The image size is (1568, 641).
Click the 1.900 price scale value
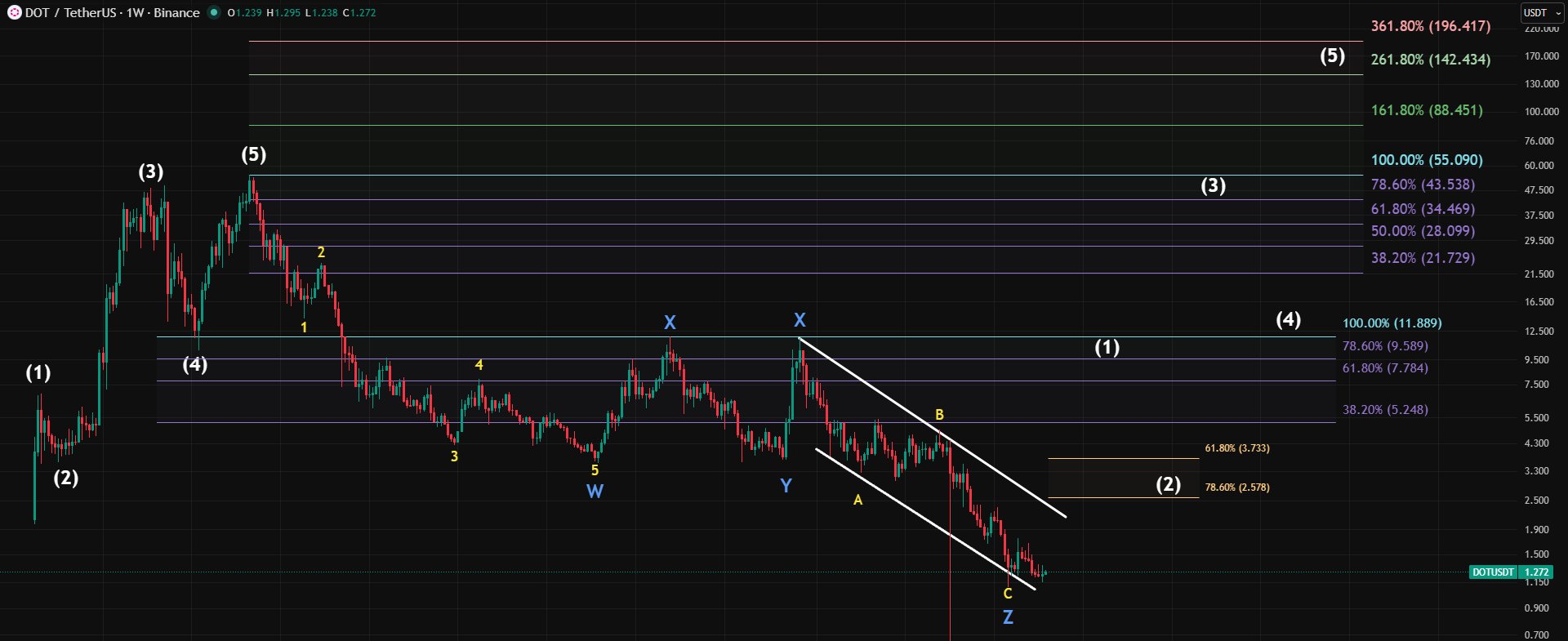1537,530
